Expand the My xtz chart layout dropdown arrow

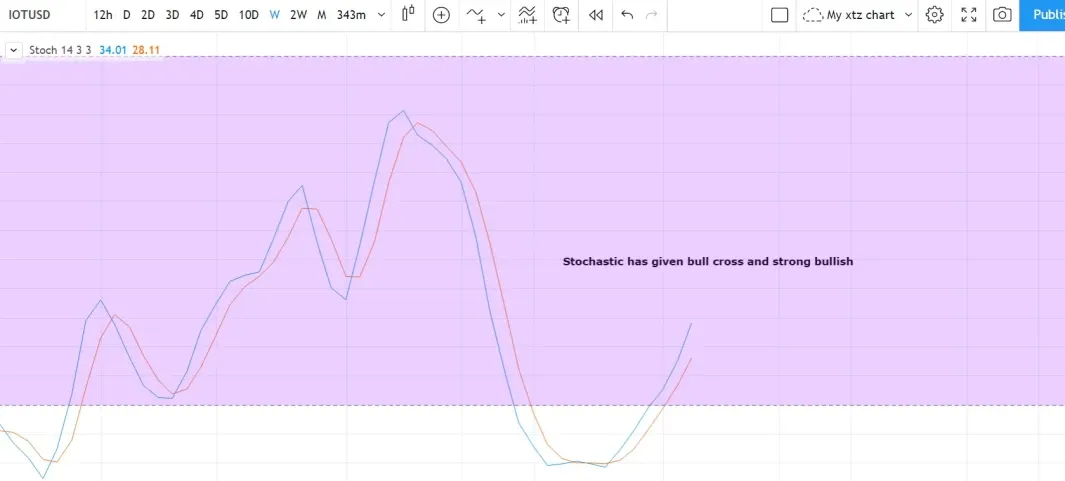pyautogui.click(x=908, y=15)
